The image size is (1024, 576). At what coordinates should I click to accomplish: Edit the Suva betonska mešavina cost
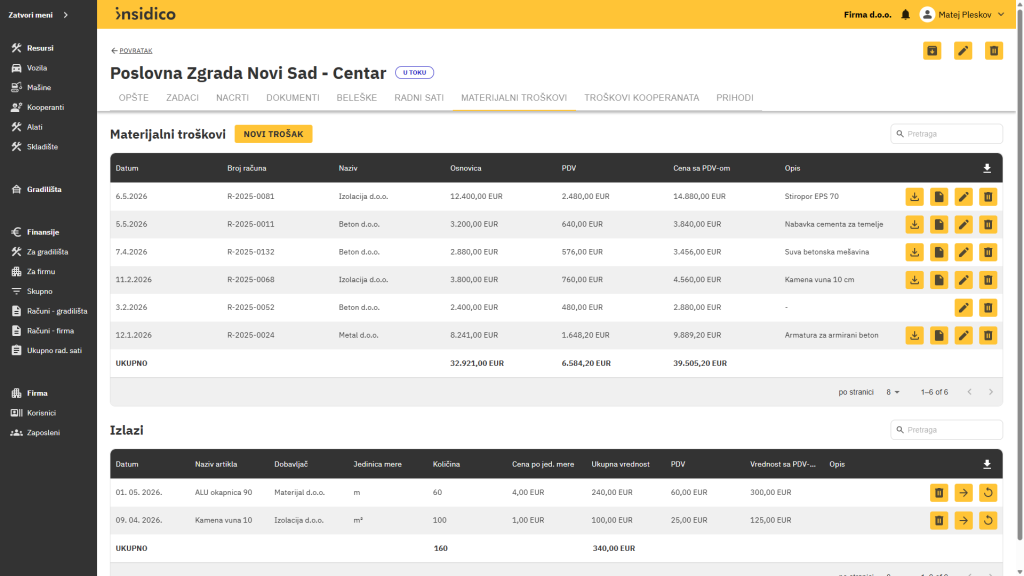point(963,252)
